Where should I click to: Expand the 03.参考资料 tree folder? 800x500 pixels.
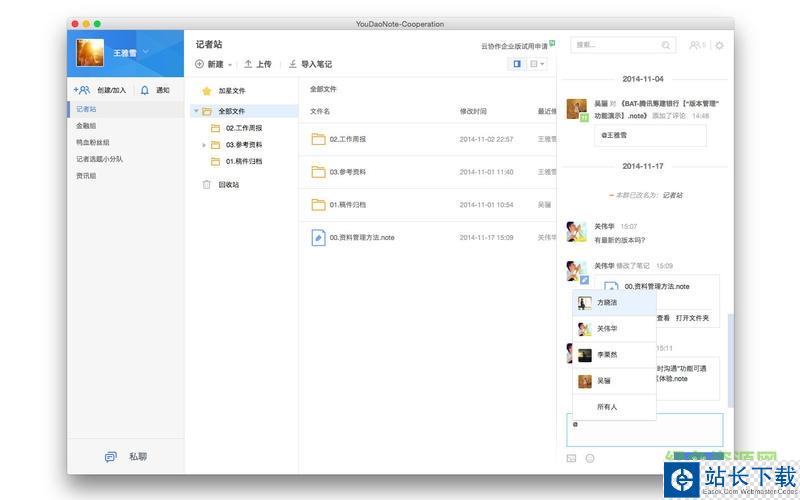click(x=204, y=145)
